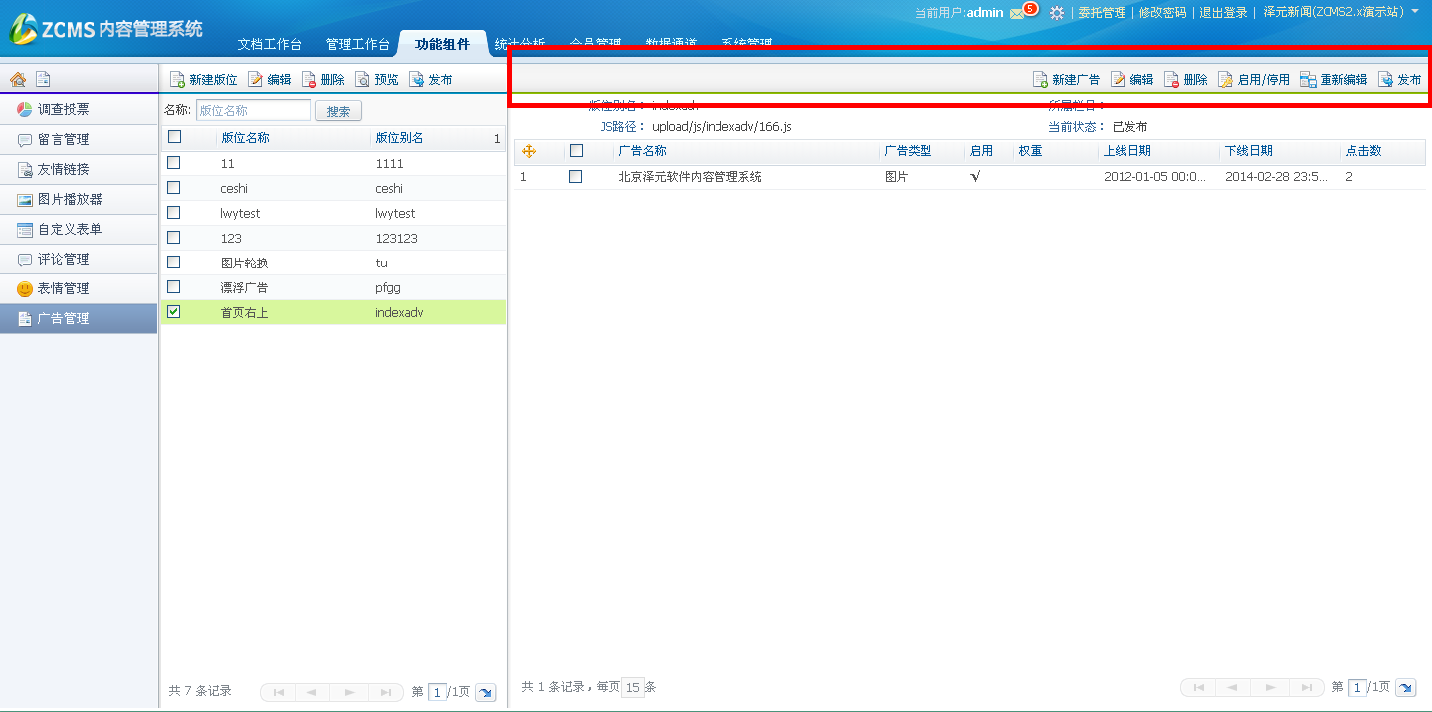Click the 预览 (preview) icon in left toolbar

pyautogui.click(x=363, y=80)
